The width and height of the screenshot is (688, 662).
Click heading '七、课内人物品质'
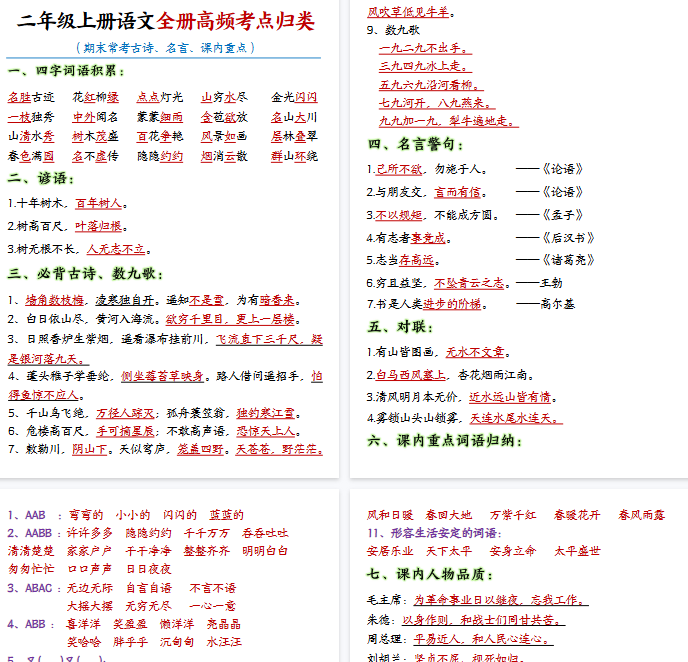pyautogui.click(x=430, y=574)
